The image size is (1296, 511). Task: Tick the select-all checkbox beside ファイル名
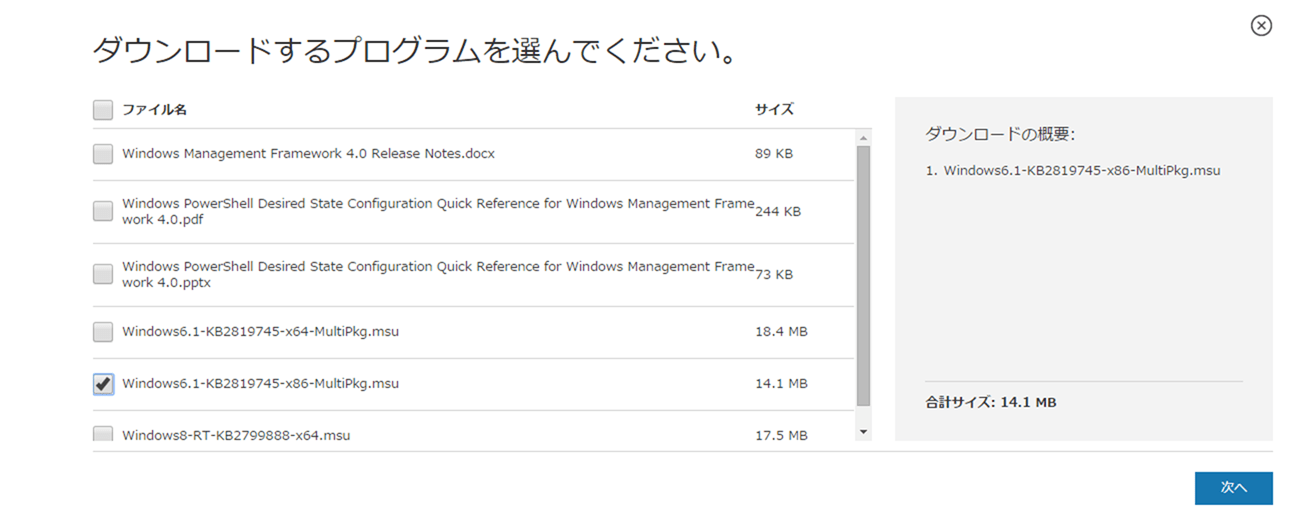click(103, 110)
